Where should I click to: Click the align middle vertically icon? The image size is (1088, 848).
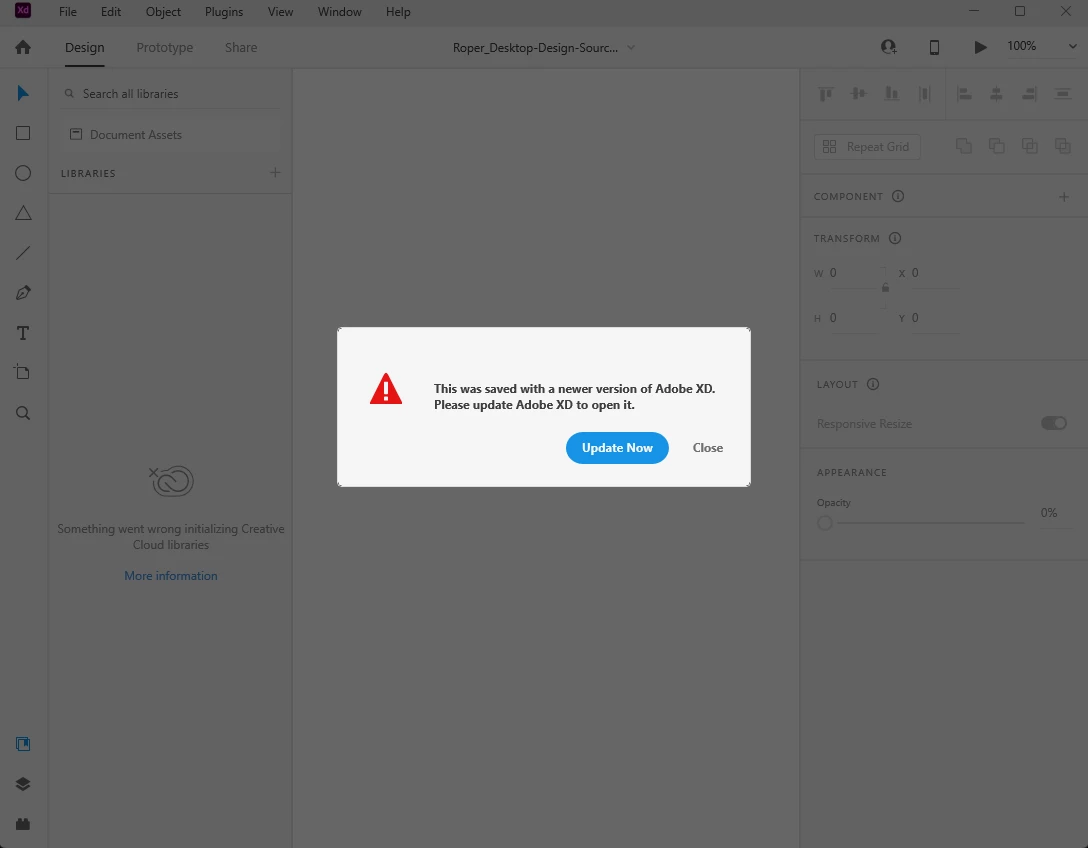pos(858,93)
